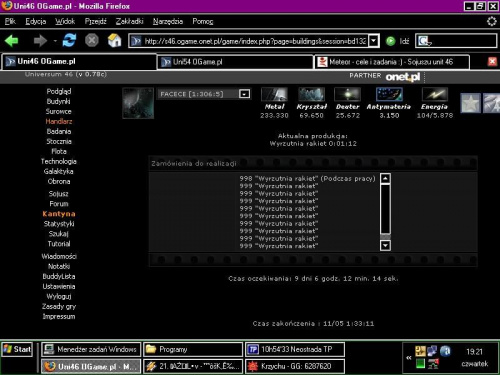Click the FACECE planet thumbnail image
Image resolution: width=500 pixels, height=375 pixels.
coord(138,103)
